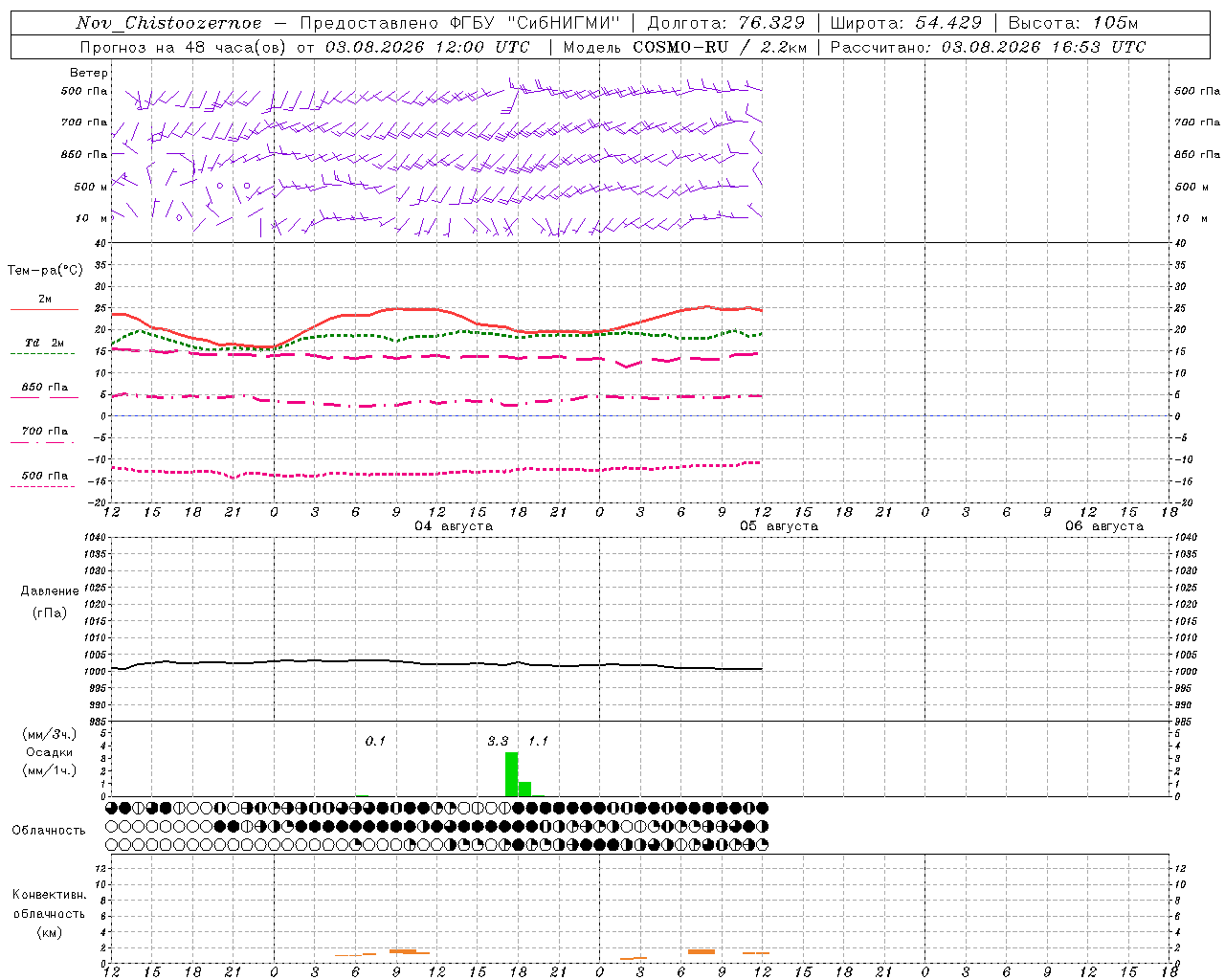The image size is (1225, 980).
Task: Click the 3.3 precipitation value label
Action: tap(498, 741)
